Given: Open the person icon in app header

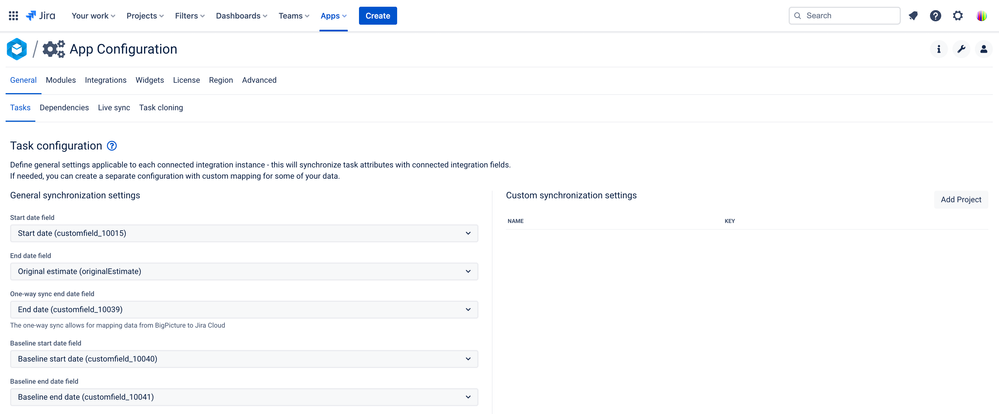Looking at the screenshot, I should coord(984,49).
